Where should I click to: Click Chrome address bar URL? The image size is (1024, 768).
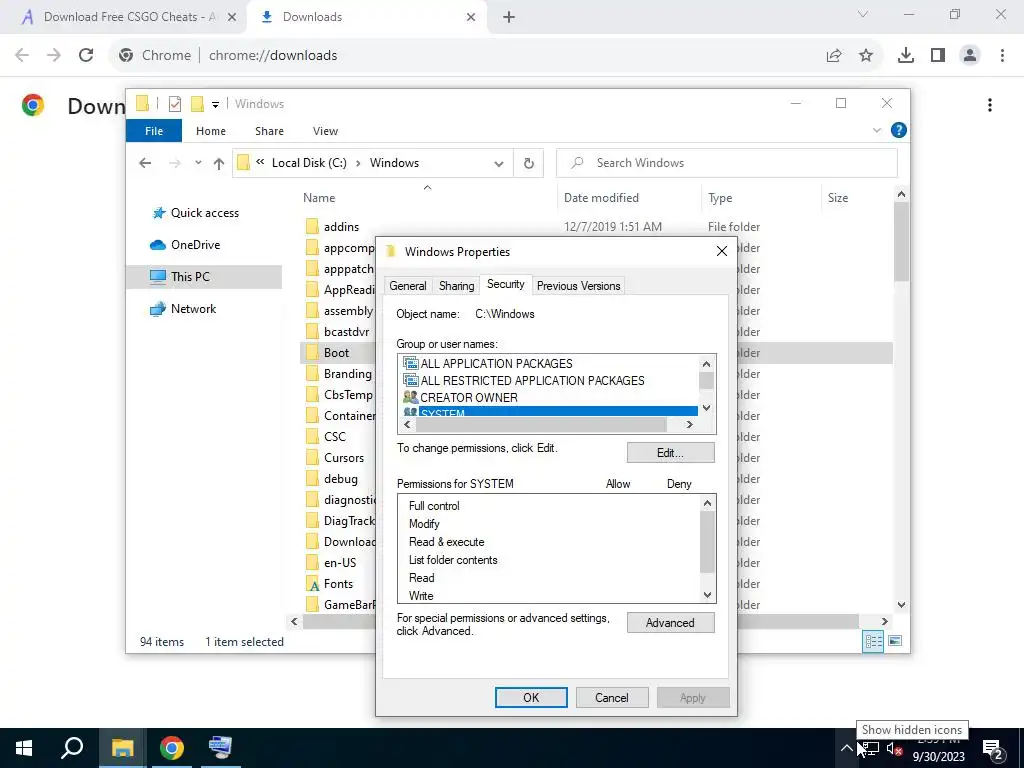(273, 56)
